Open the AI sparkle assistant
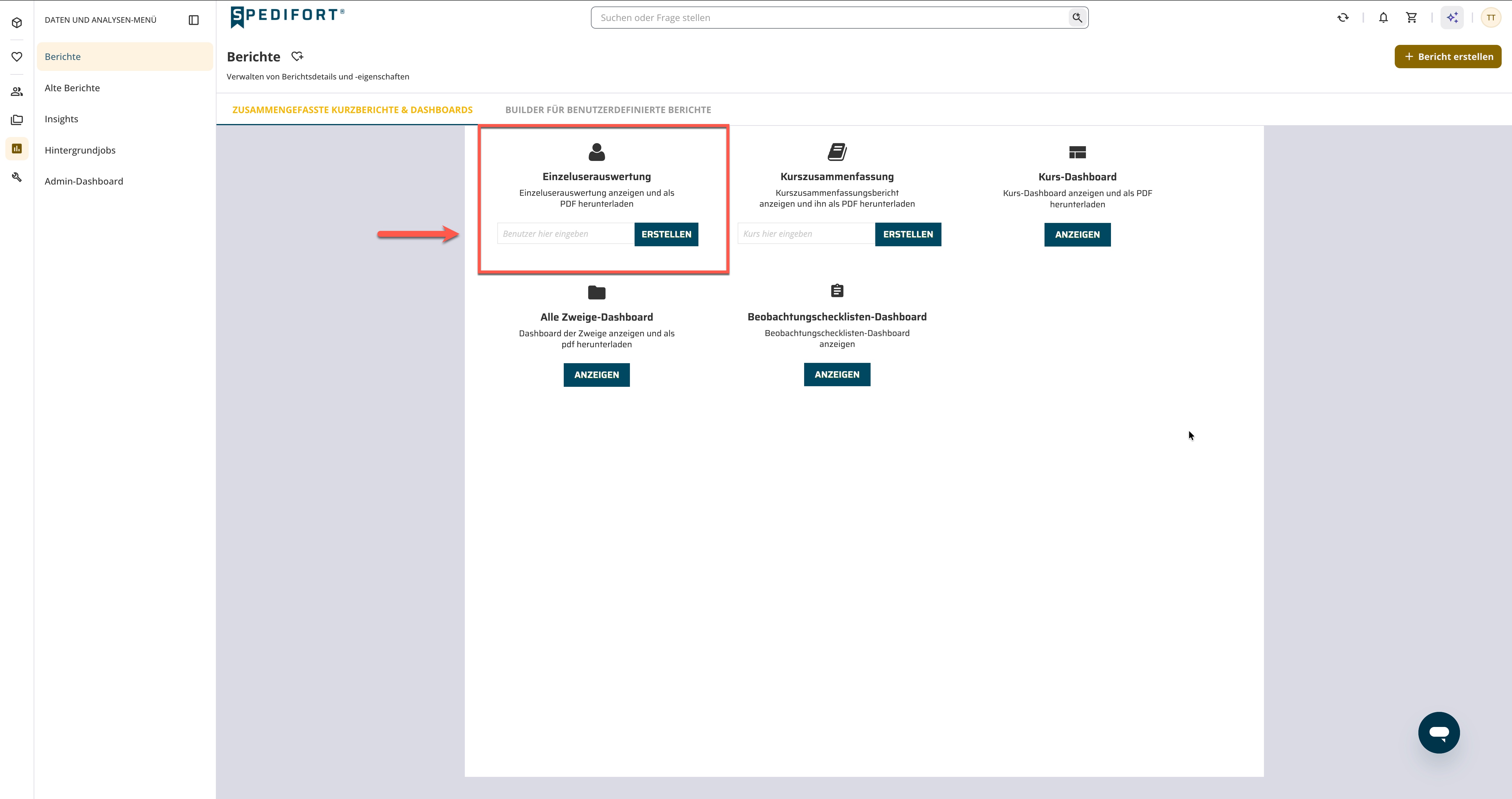Screen dimensions: 1512x799 (x=1452, y=18)
